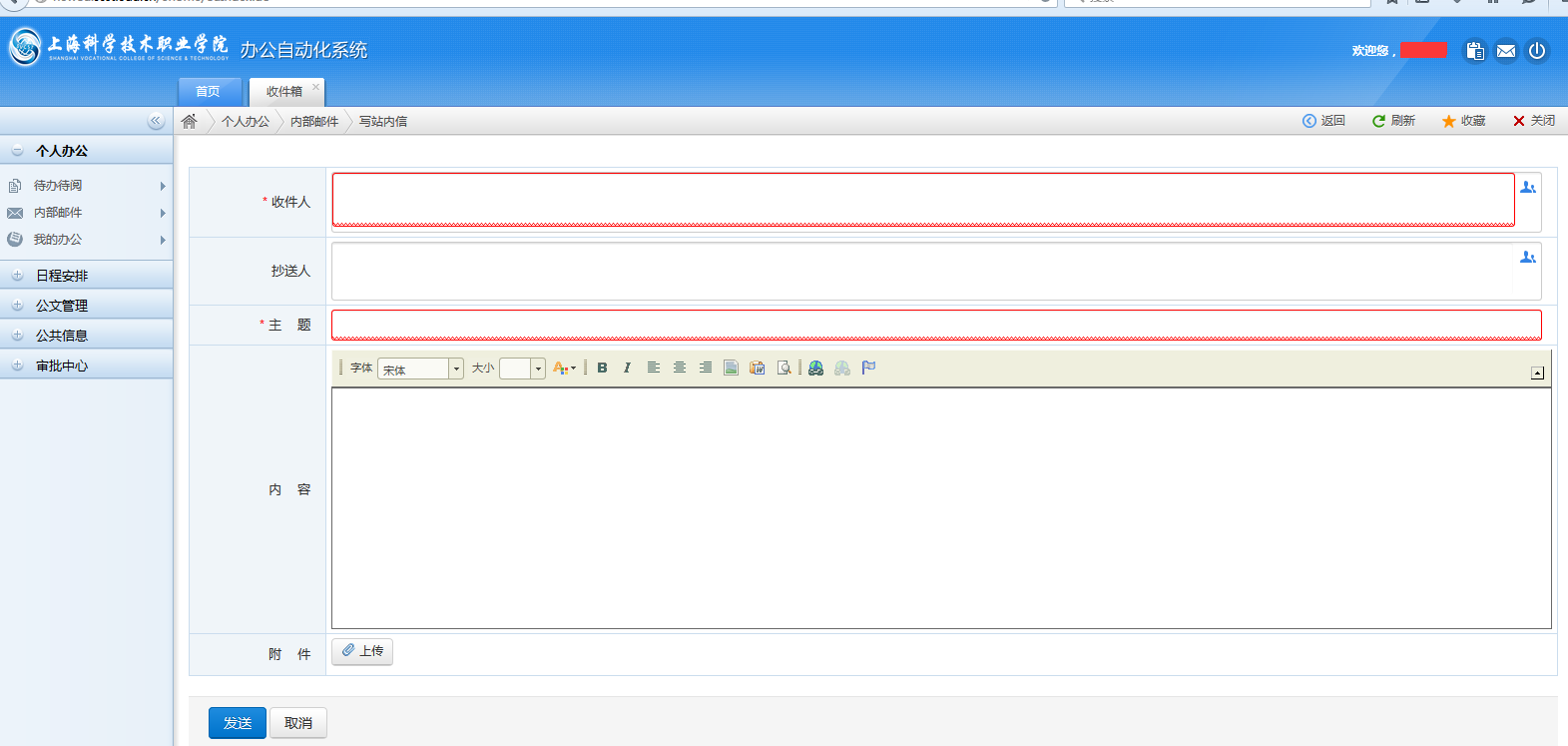This screenshot has width=1568, height=746.
Task: Insert a hyperlink via the globe icon
Action: (x=816, y=369)
